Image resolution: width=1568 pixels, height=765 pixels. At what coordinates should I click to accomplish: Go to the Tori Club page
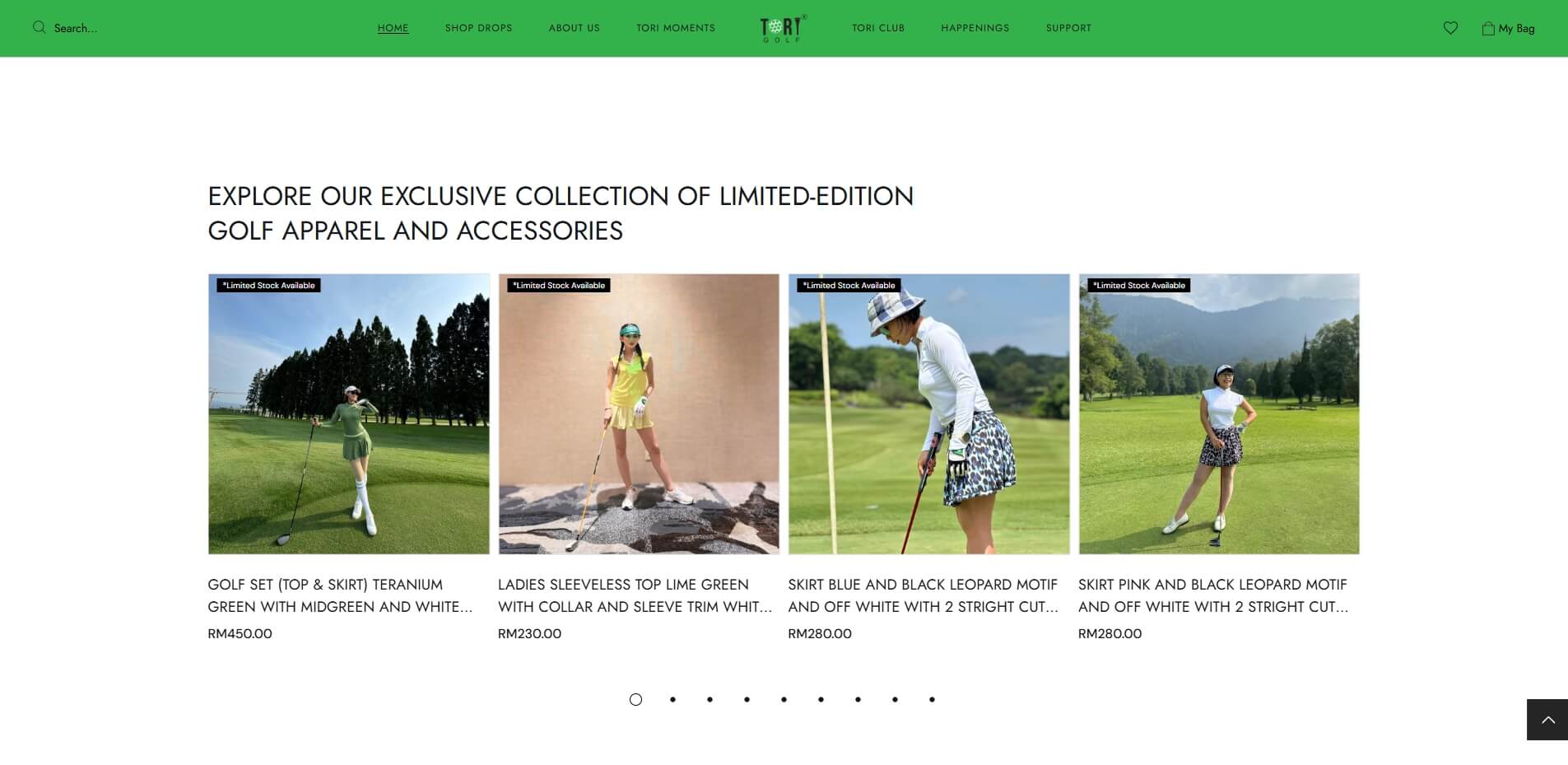click(x=878, y=28)
